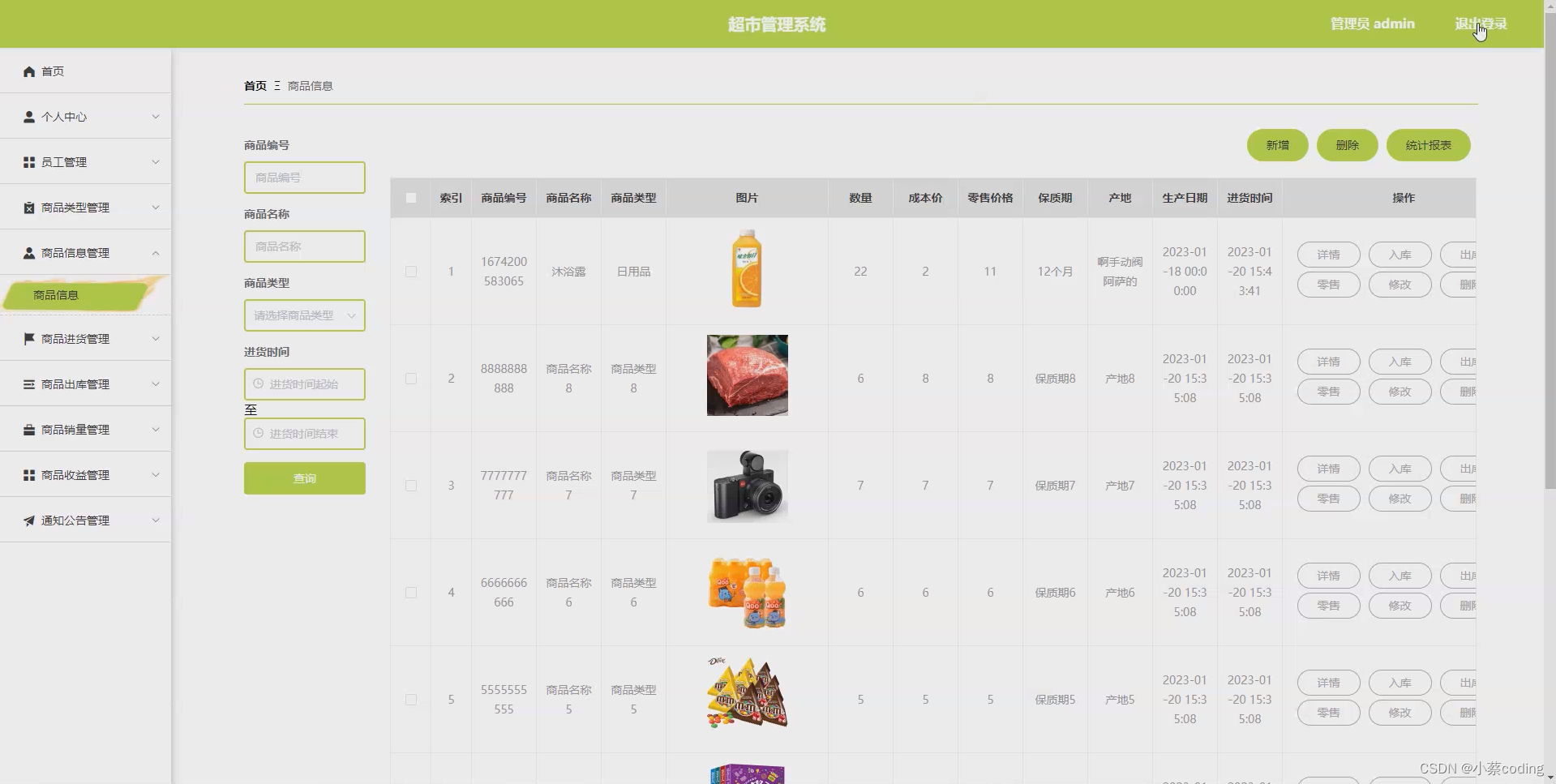Expand 商品类型管理 menu chevron
This screenshot has height=784, width=1556.
(x=156, y=208)
